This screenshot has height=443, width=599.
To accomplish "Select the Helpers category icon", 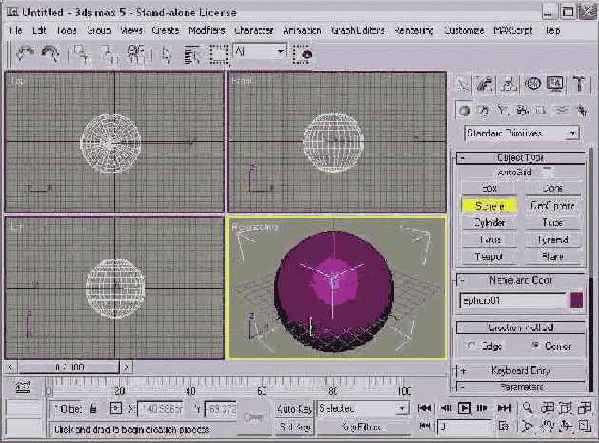I will [541, 111].
